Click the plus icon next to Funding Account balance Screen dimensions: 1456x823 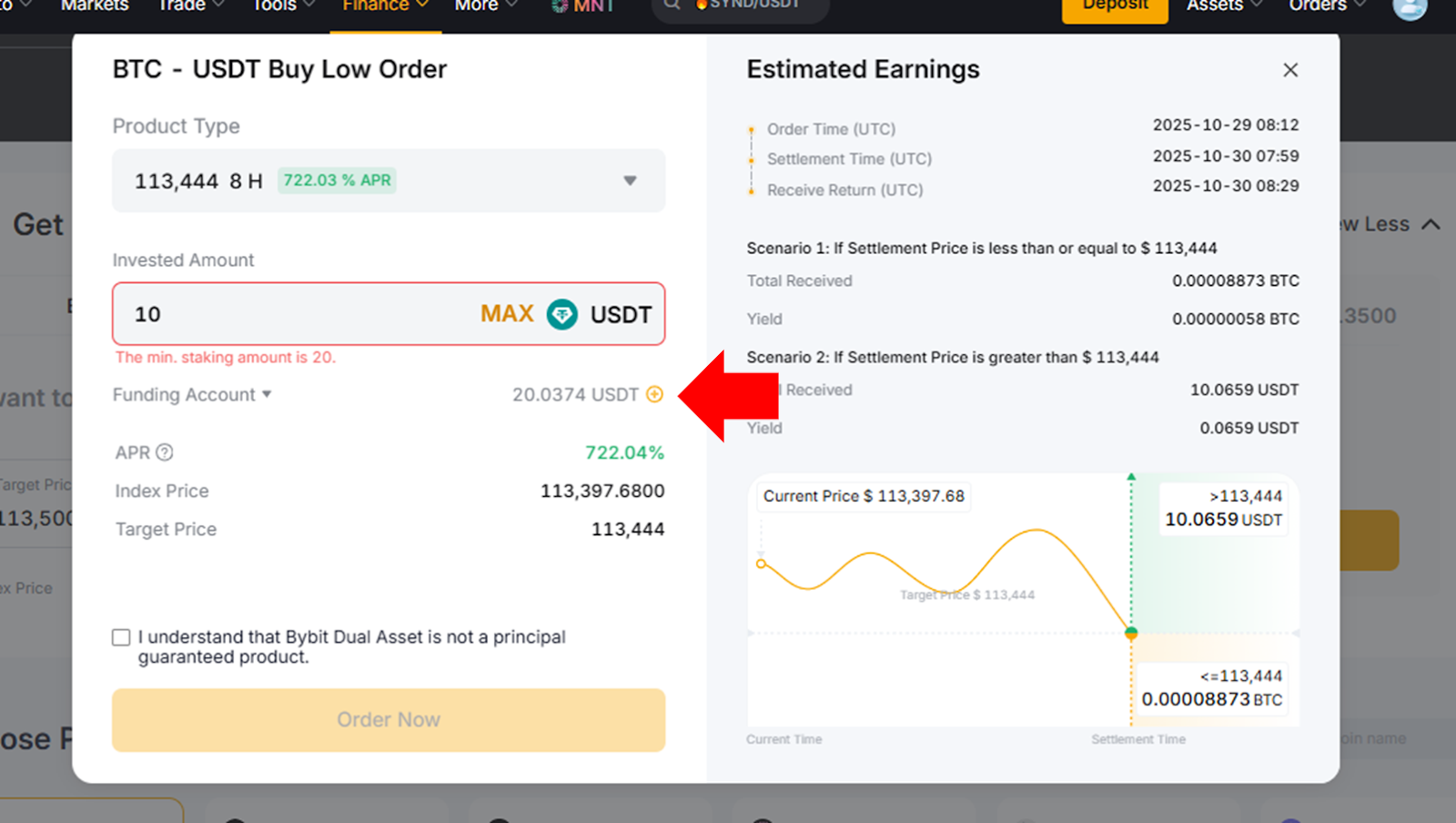tap(654, 394)
